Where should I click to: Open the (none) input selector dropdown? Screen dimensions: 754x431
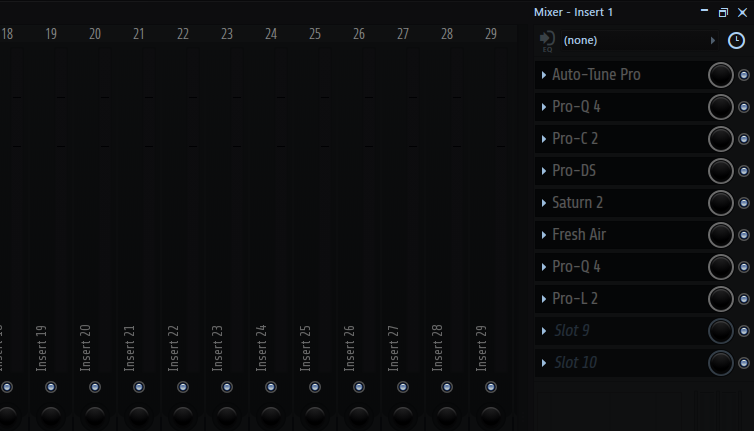(x=640, y=40)
